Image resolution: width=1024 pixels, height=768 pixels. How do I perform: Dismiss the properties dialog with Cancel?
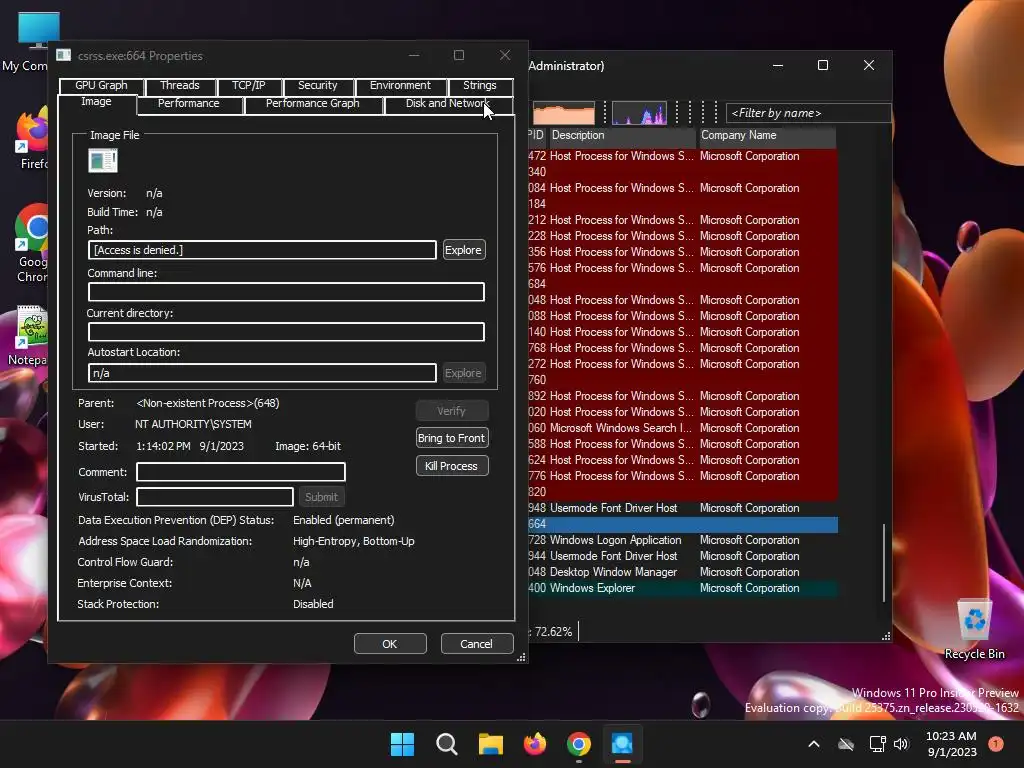click(x=476, y=644)
